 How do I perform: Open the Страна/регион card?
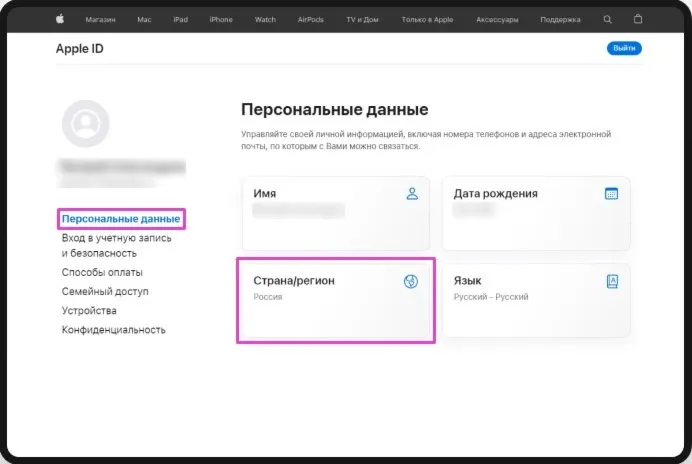coord(336,301)
